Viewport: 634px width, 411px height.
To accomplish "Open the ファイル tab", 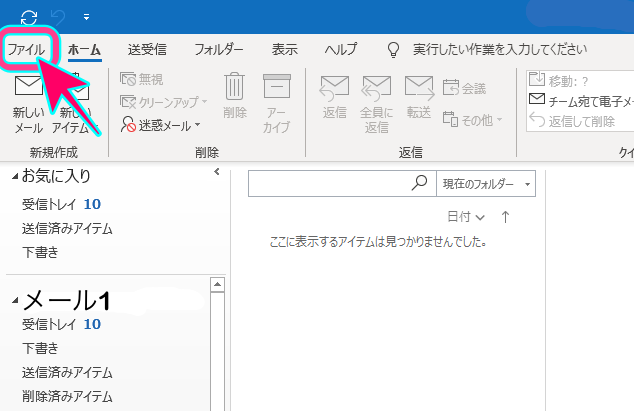I will coord(26,50).
